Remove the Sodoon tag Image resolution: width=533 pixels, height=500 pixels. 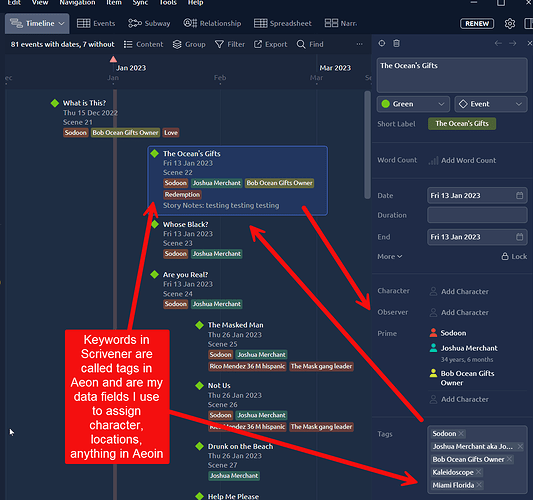tap(461, 433)
